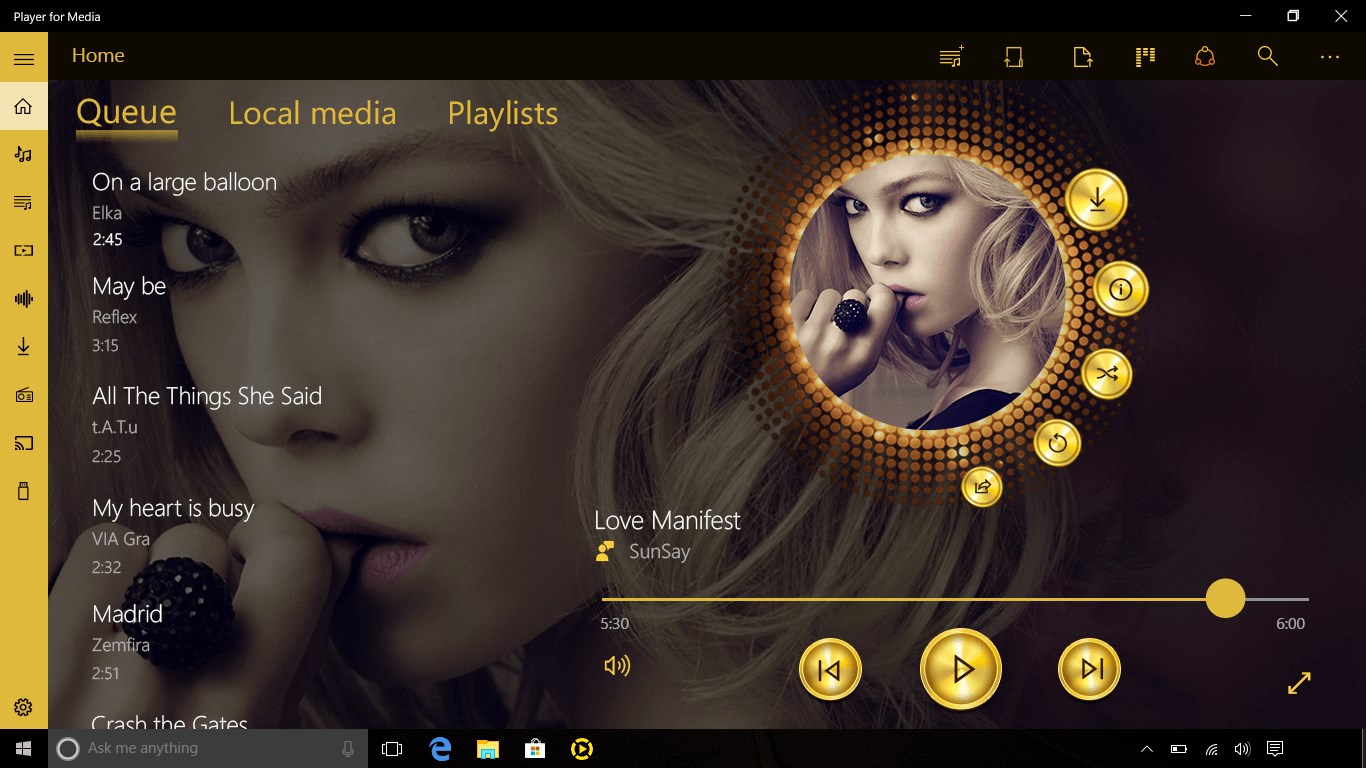Screen dimensions: 1366x768
Task: Switch to the Local media tab
Action: 312,113
